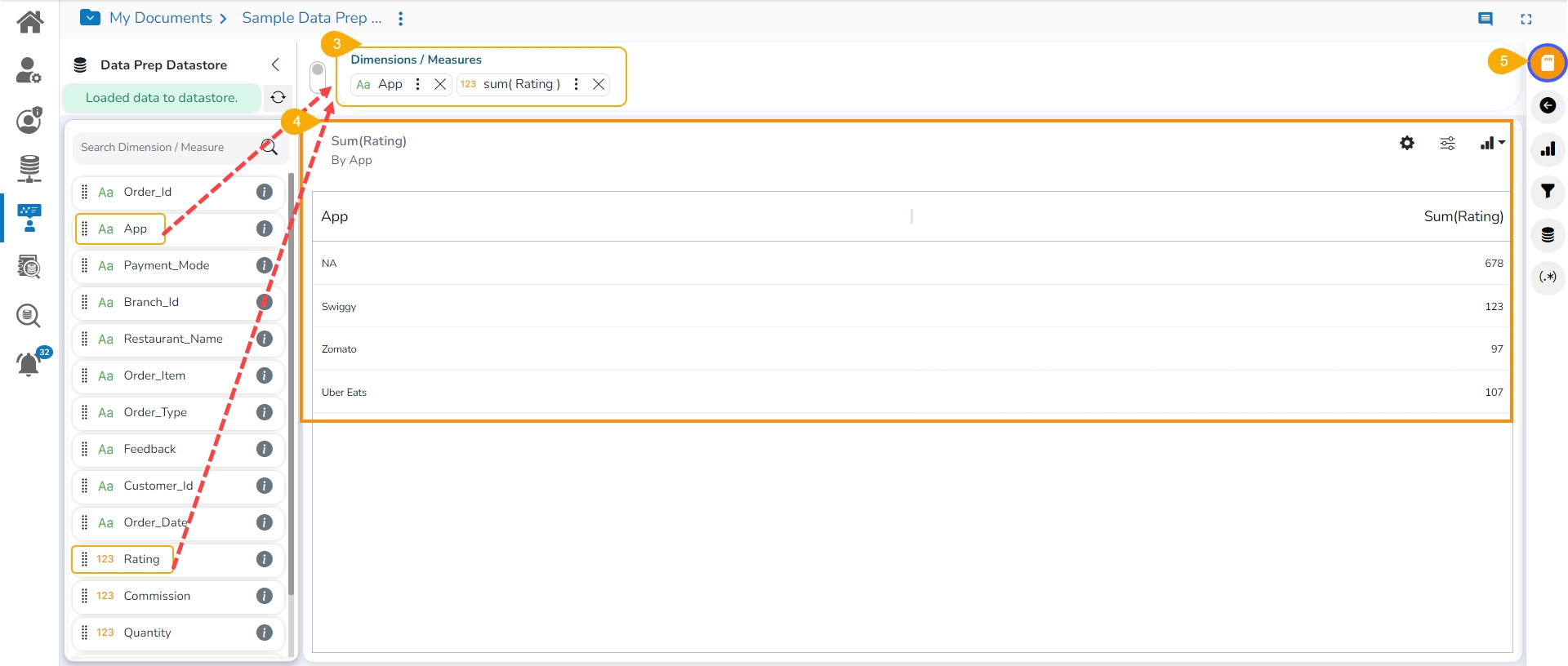Open the filter funnel icon panel

pos(1547,192)
